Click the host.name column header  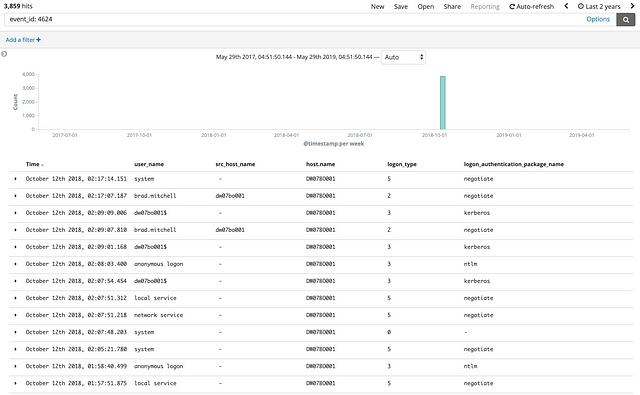[x=320, y=164]
